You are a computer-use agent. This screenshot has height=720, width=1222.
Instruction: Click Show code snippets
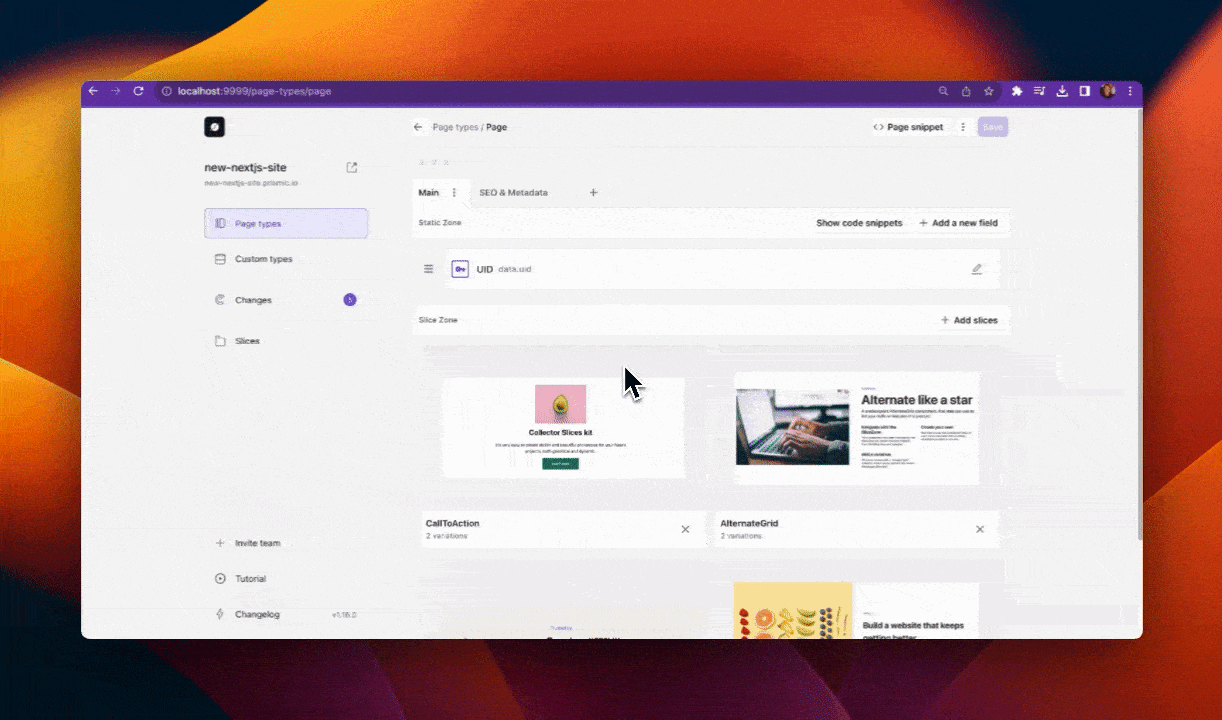click(x=859, y=223)
